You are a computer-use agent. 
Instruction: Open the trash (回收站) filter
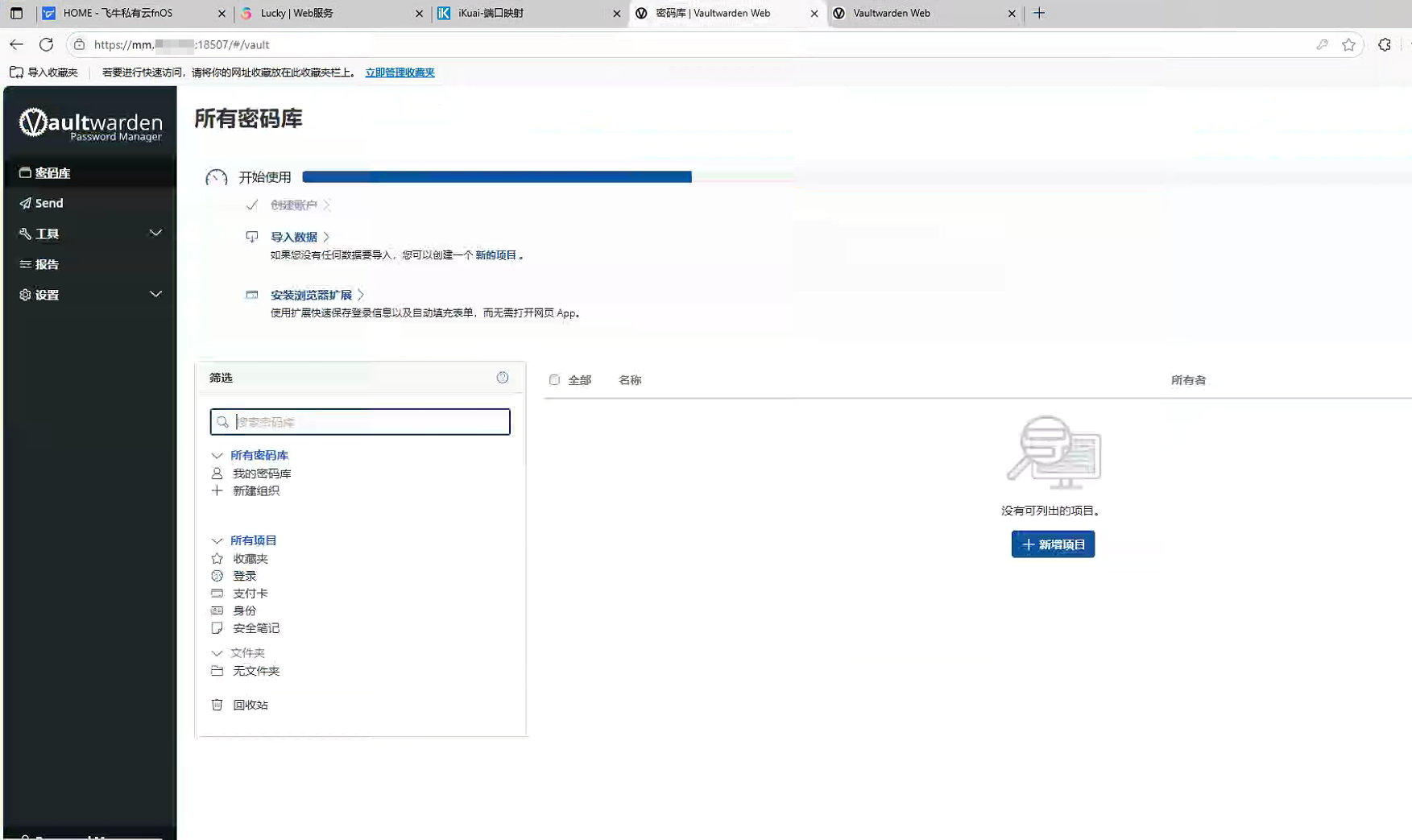coord(250,705)
